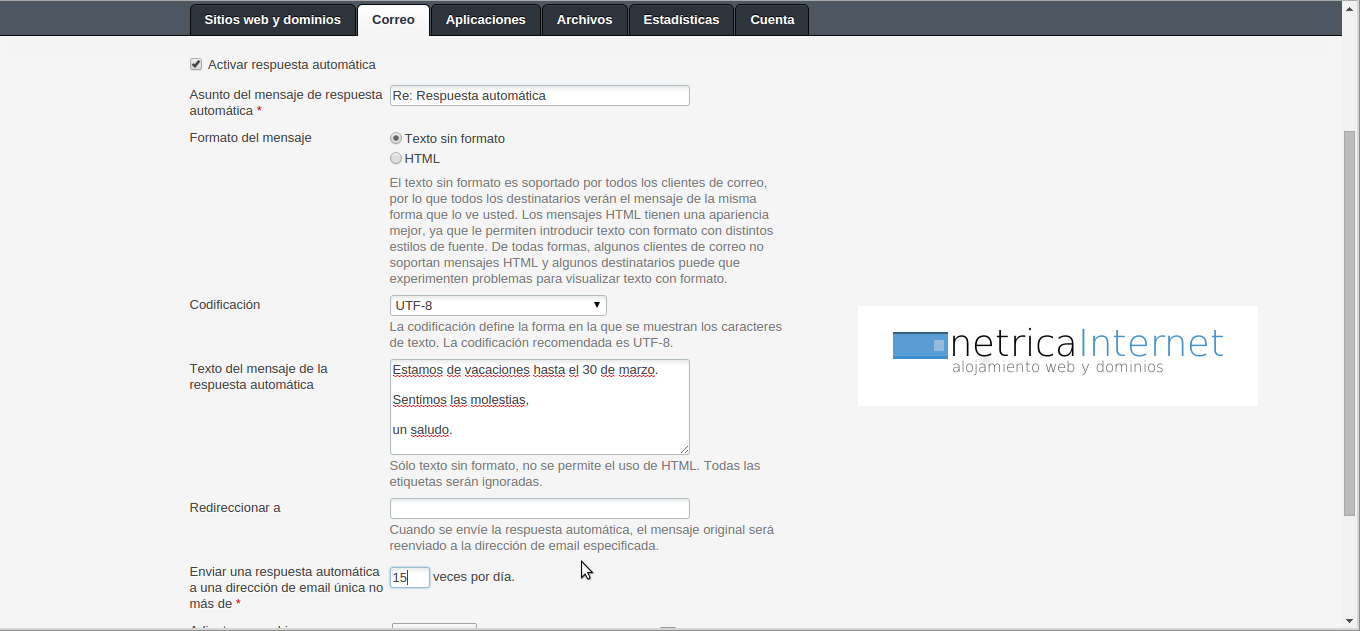1360x631 pixels.
Task: Switch to the Correo tab
Action: click(x=393, y=20)
